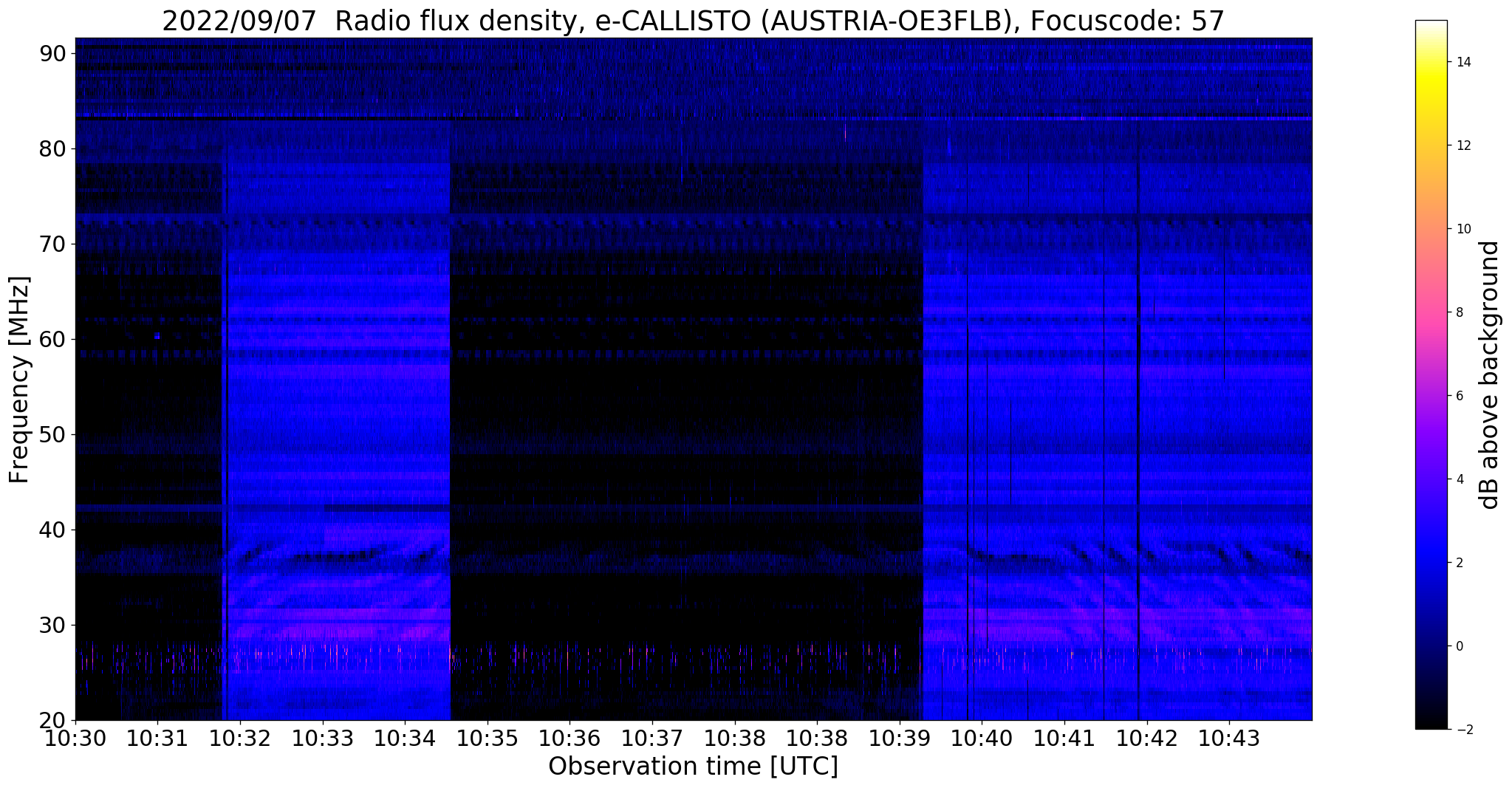The height and width of the screenshot is (788, 1512).
Task: Click the 10 dB colorbar tick label
Action: (1462, 229)
